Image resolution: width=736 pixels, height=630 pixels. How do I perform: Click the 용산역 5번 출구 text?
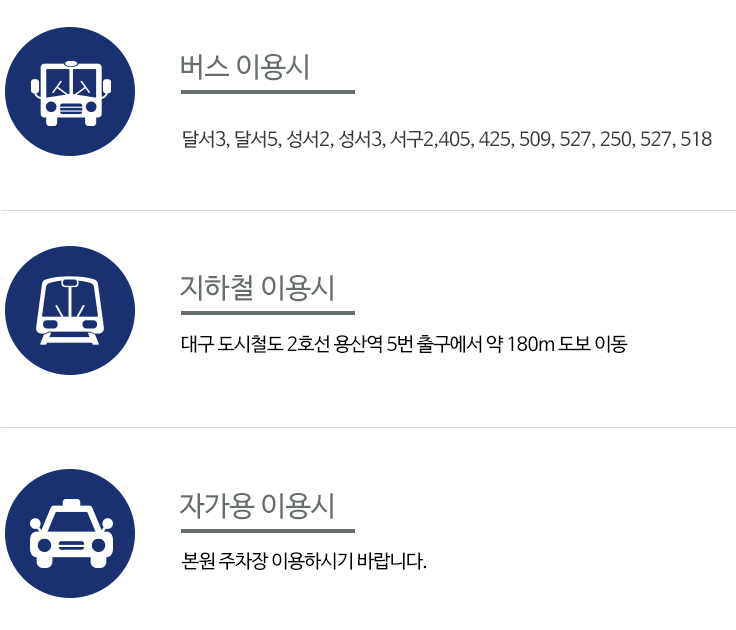pos(389,344)
